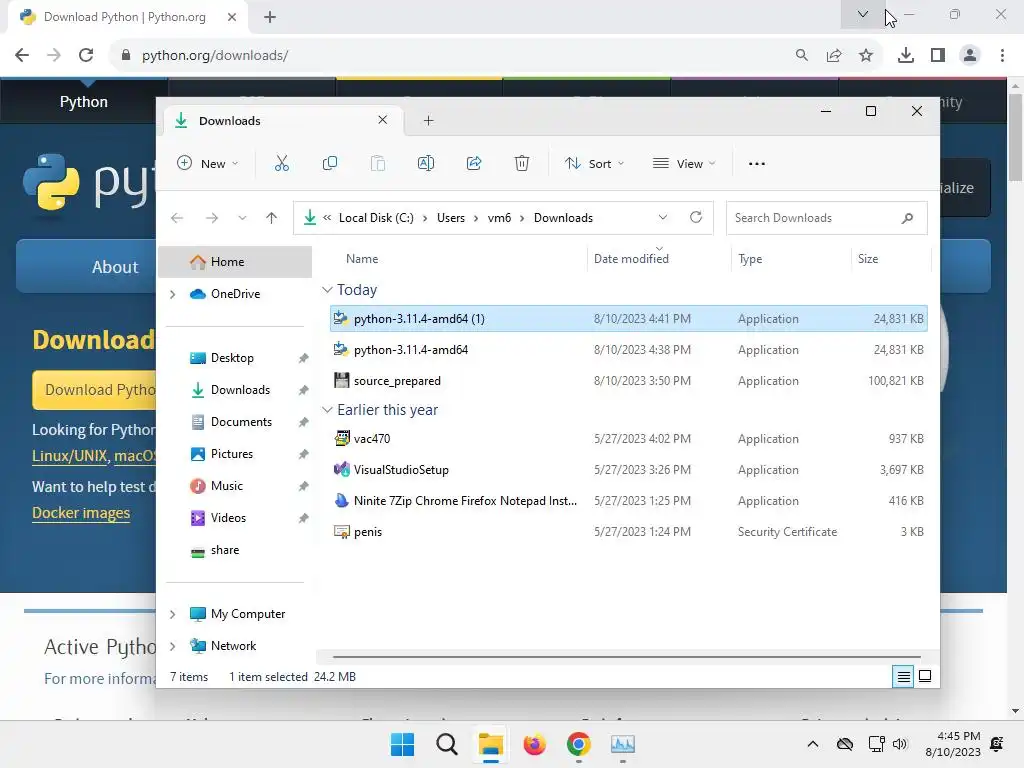1024x768 pixels.
Task: Switch to Details view layout icon
Action: click(903, 677)
